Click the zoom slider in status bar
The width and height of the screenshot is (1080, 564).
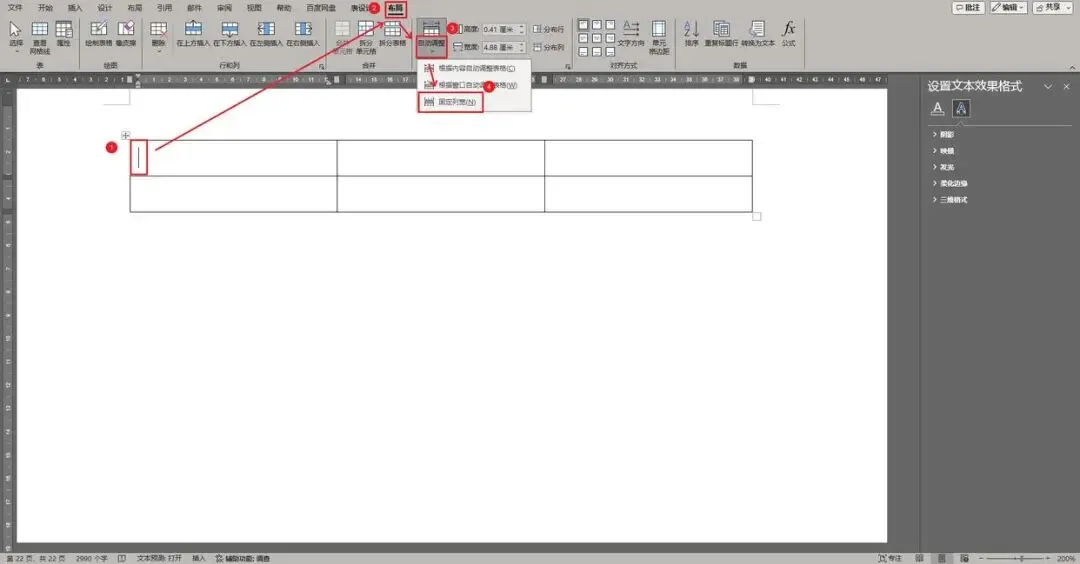1017,558
